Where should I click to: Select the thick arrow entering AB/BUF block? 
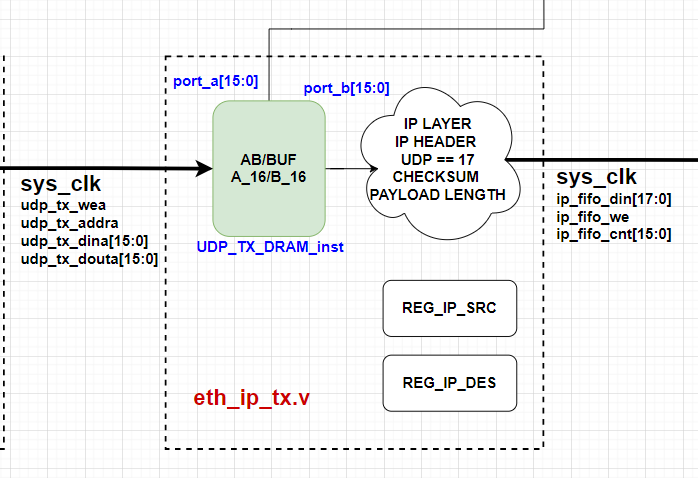point(106,169)
